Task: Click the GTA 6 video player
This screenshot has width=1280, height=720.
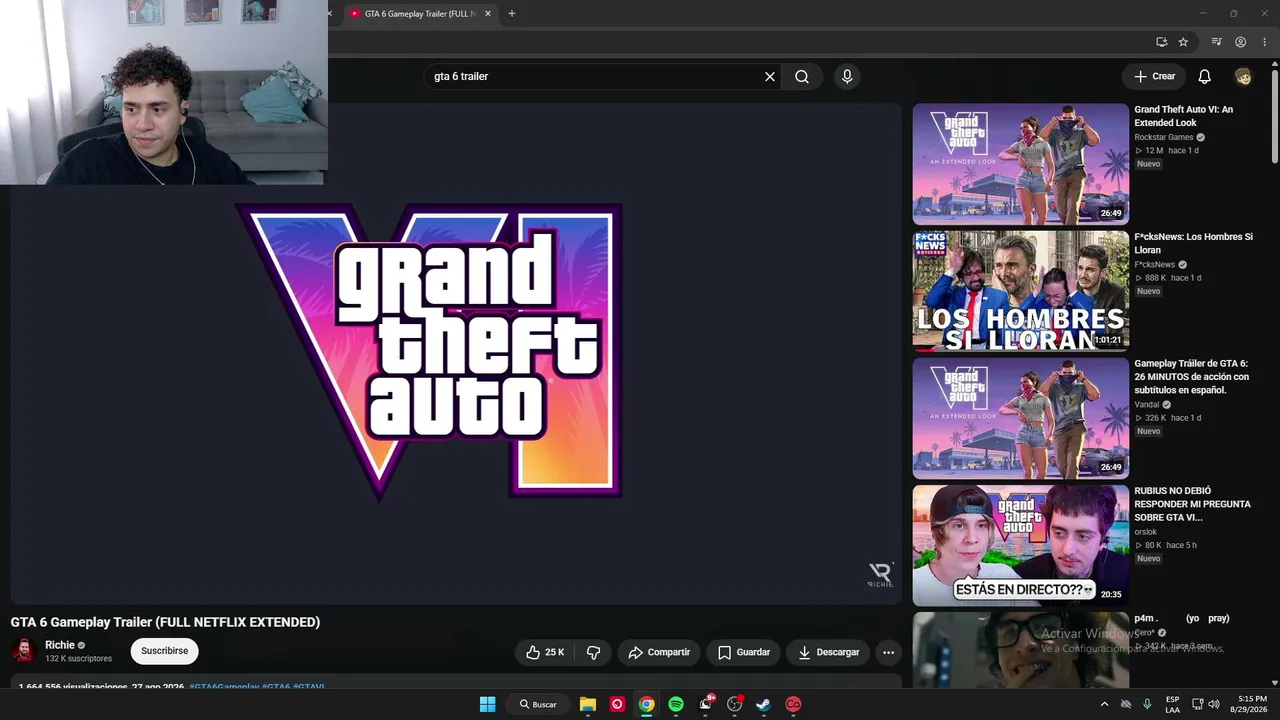Action: coord(456,353)
